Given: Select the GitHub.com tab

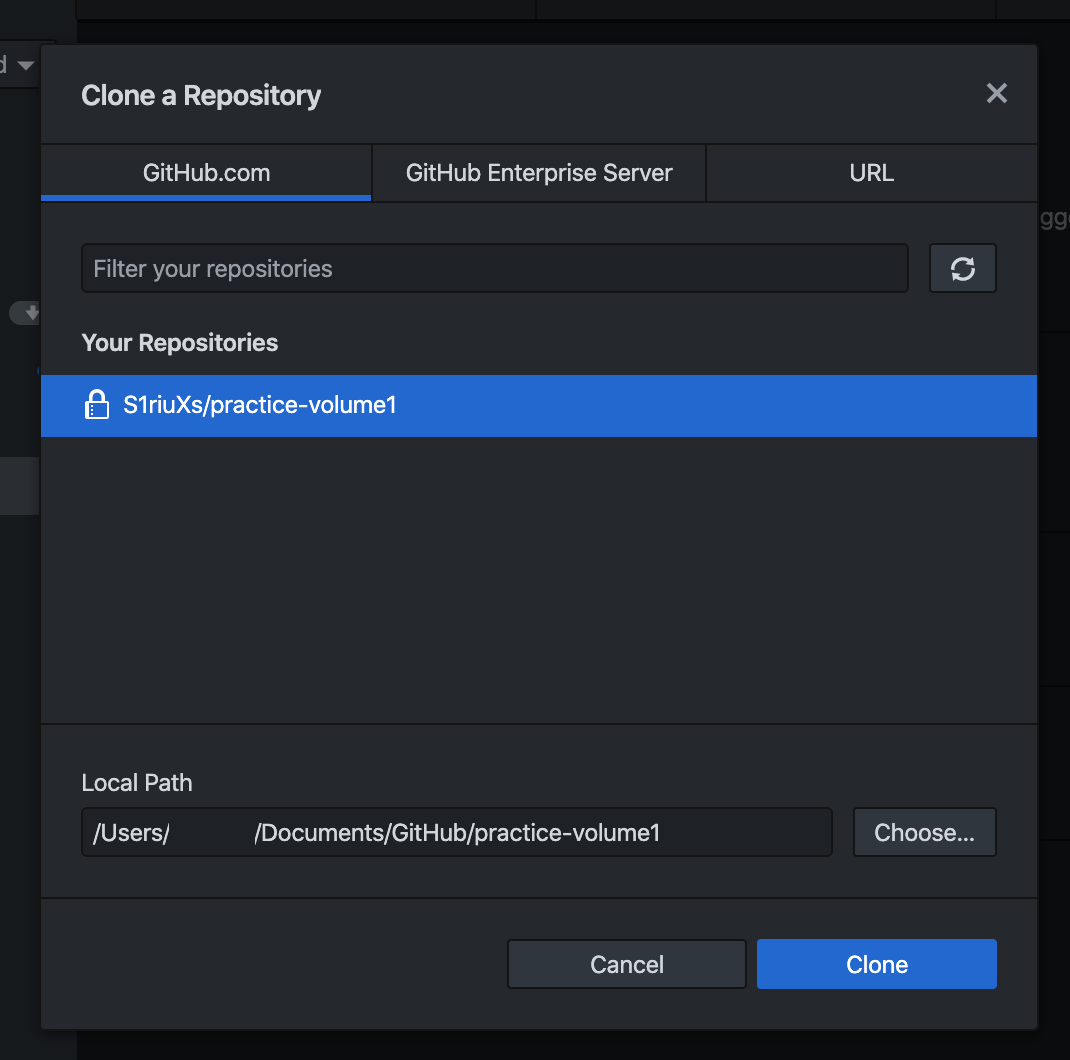Looking at the screenshot, I should [206, 172].
